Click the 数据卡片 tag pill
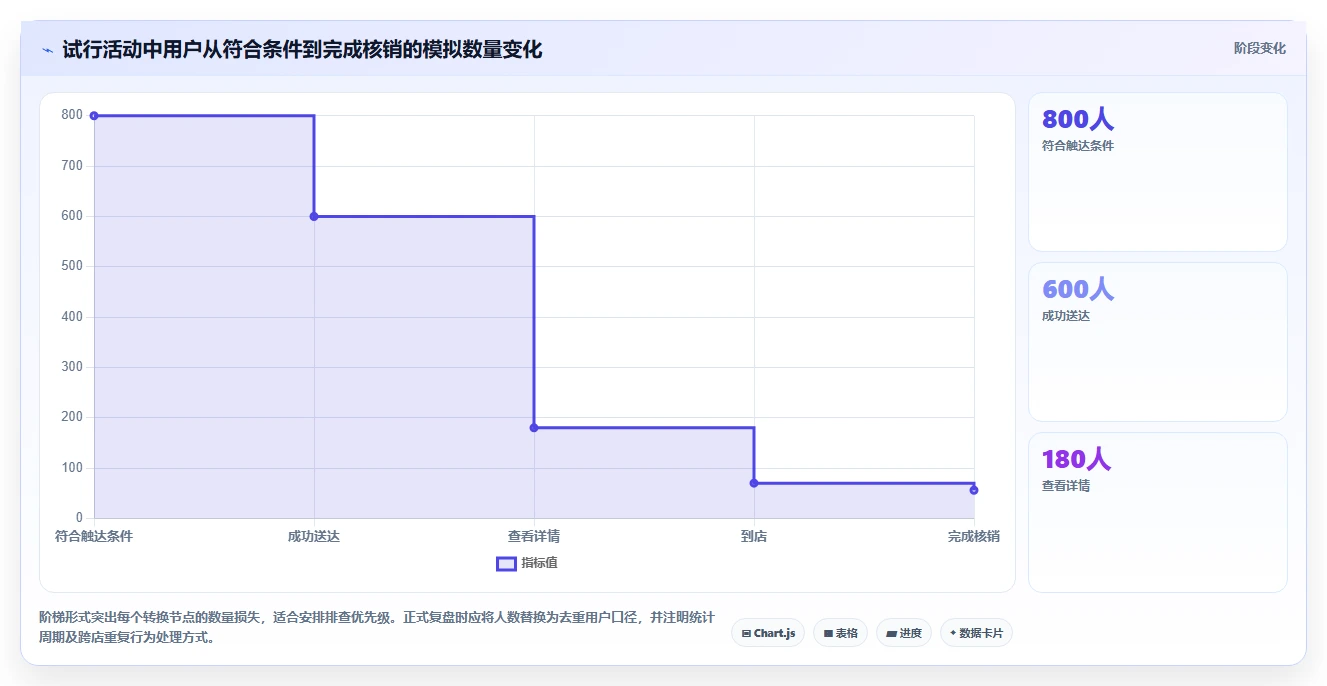The height and width of the screenshot is (686, 1327). [976, 633]
